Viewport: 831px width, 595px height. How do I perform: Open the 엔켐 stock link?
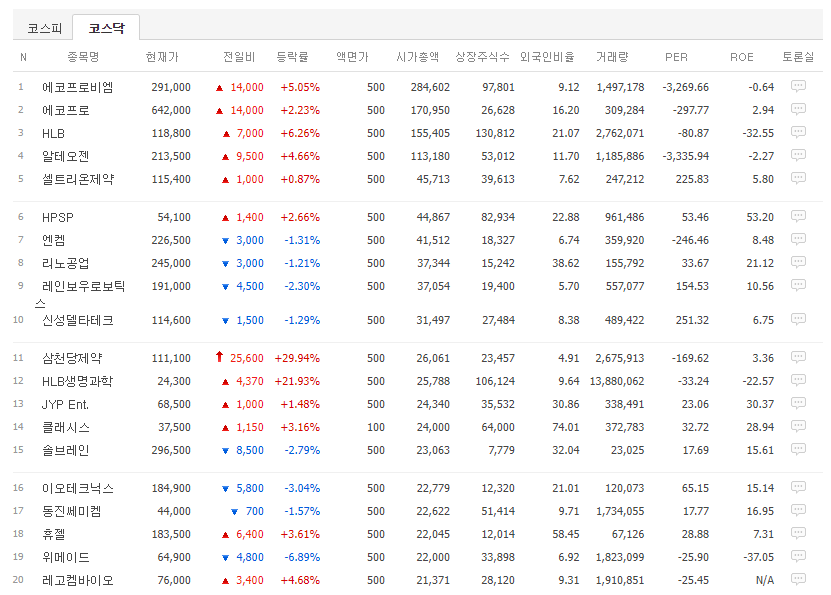click(x=54, y=240)
